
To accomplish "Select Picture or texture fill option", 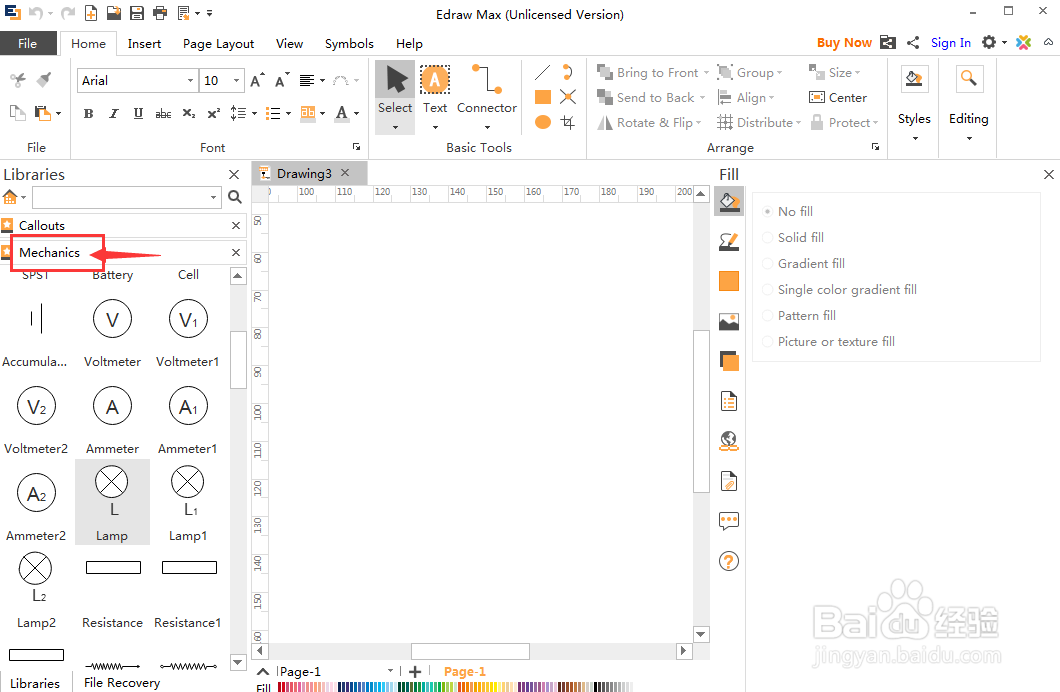I will [x=767, y=341].
